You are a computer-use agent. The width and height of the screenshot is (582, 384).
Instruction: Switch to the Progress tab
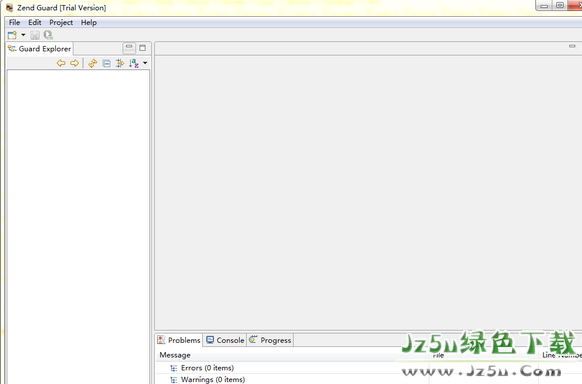[x=270, y=340]
